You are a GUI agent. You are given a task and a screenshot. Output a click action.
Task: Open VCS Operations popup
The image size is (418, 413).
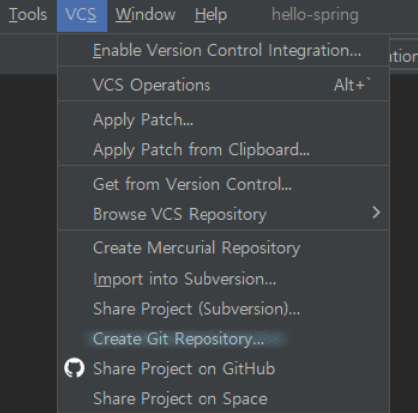(223, 85)
